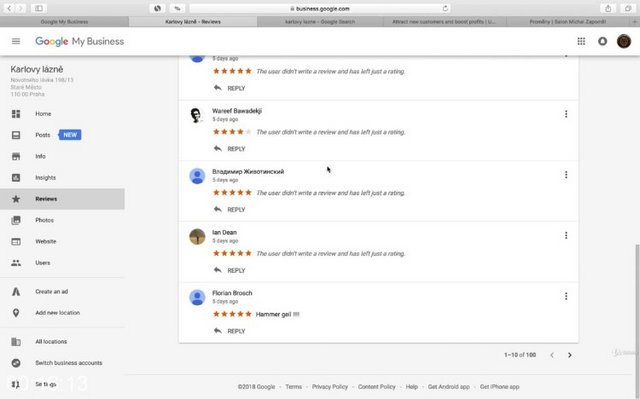640x399 pixels.
Task: Open the Home menu item
Action: (x=43, y=114)
